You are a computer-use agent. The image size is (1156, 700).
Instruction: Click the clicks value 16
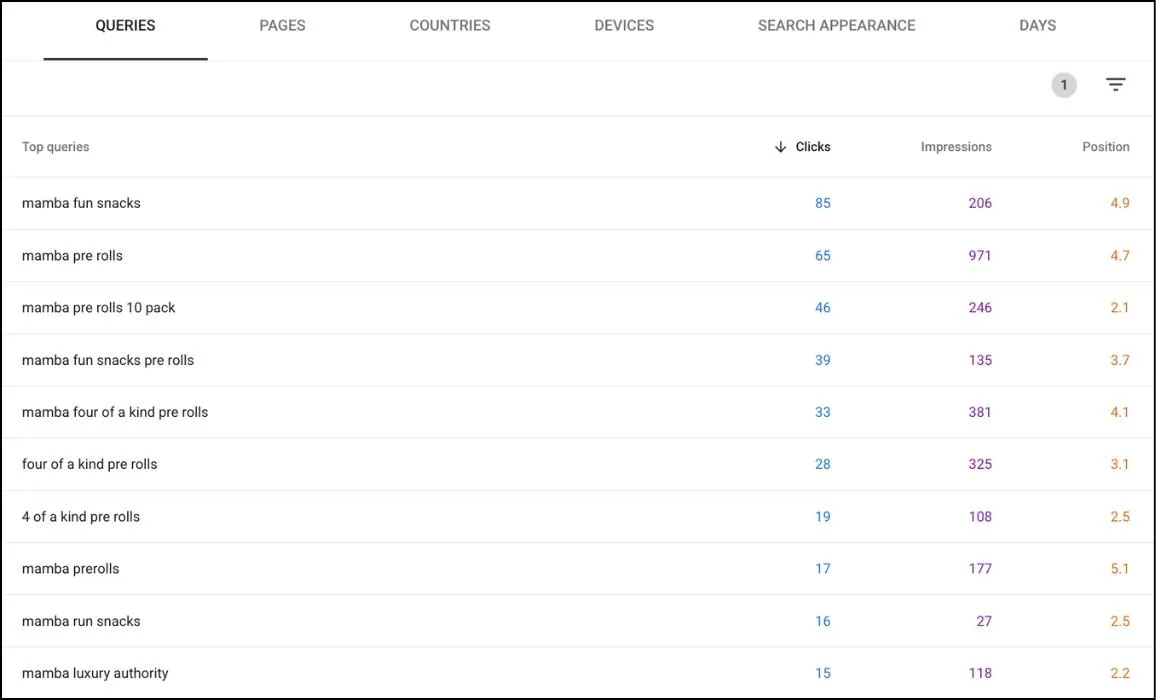pos(823,621)
